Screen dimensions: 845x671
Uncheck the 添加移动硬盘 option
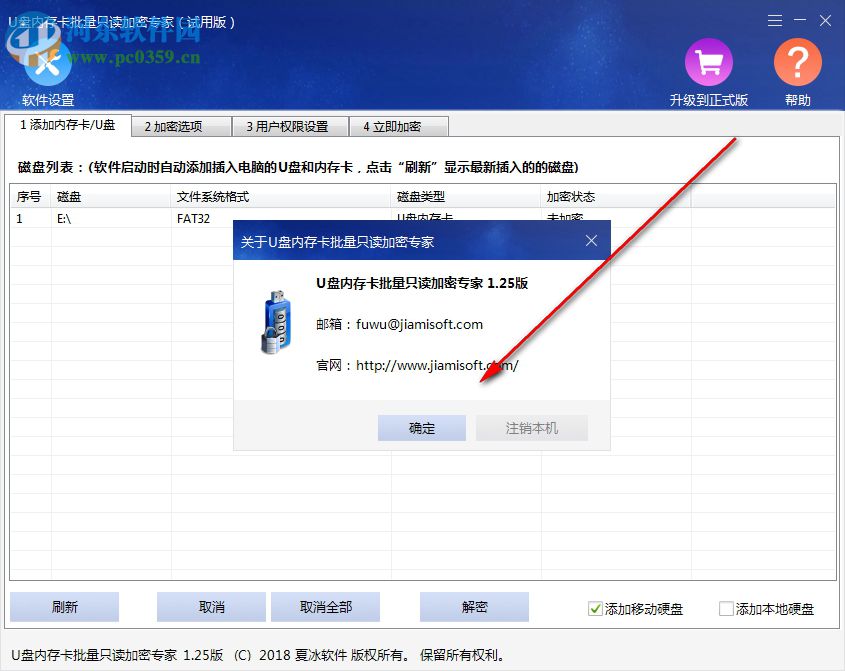click(595, 609)
